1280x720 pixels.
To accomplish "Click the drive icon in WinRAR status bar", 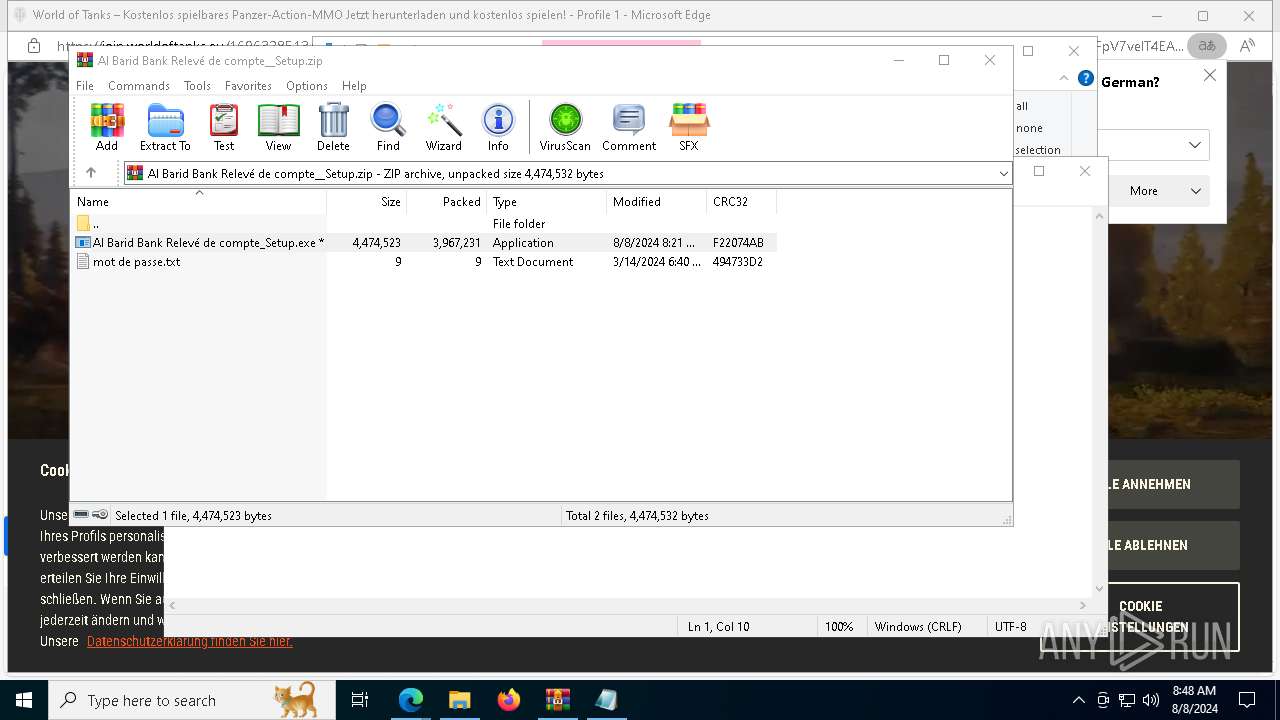I will coord(81,515).
